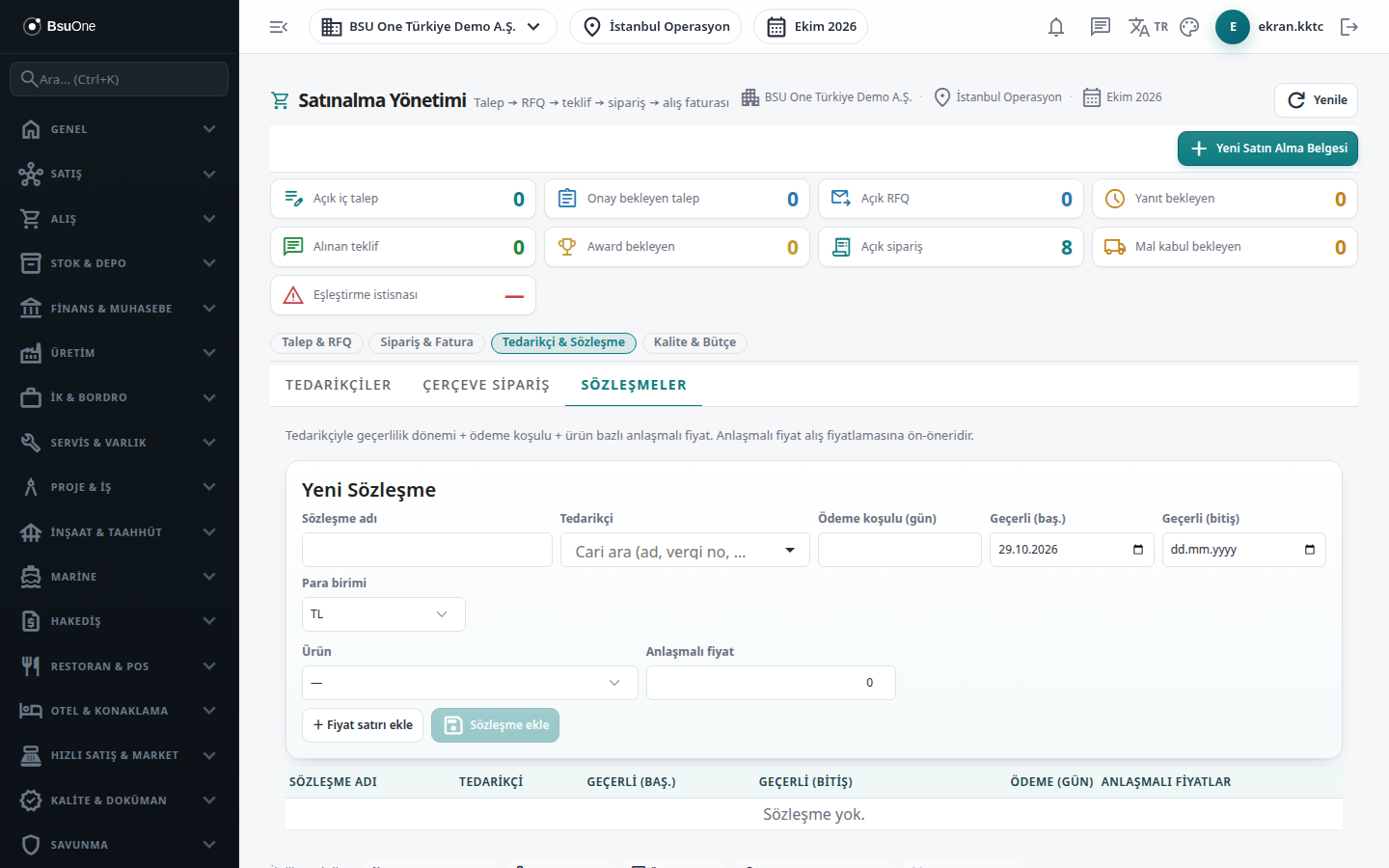Open the Ürün dropdown
This screenshot has width=1389, height=868.
(470, 683)
